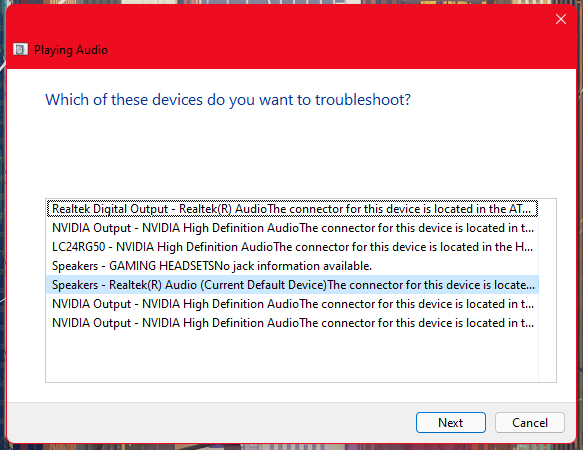Click the Cancel button

(x=530, y=422)
